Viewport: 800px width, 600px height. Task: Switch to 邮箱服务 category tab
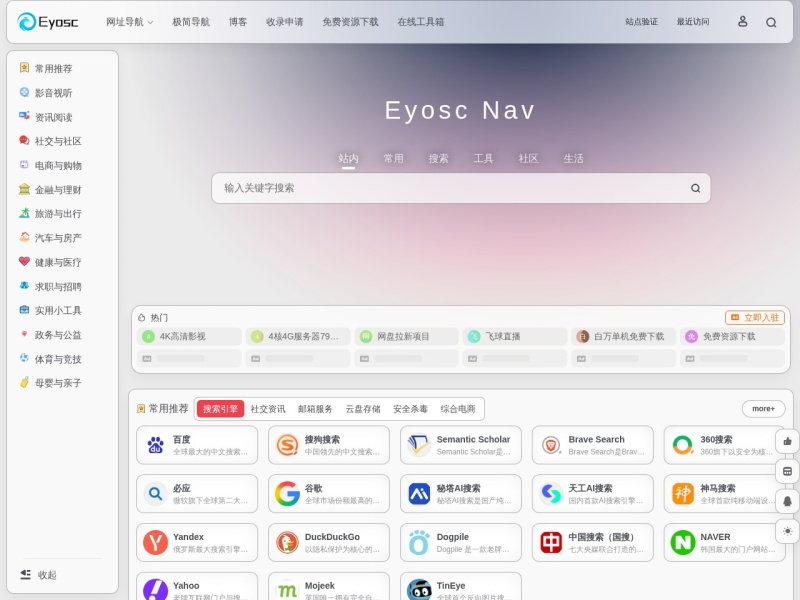[315, 409]
